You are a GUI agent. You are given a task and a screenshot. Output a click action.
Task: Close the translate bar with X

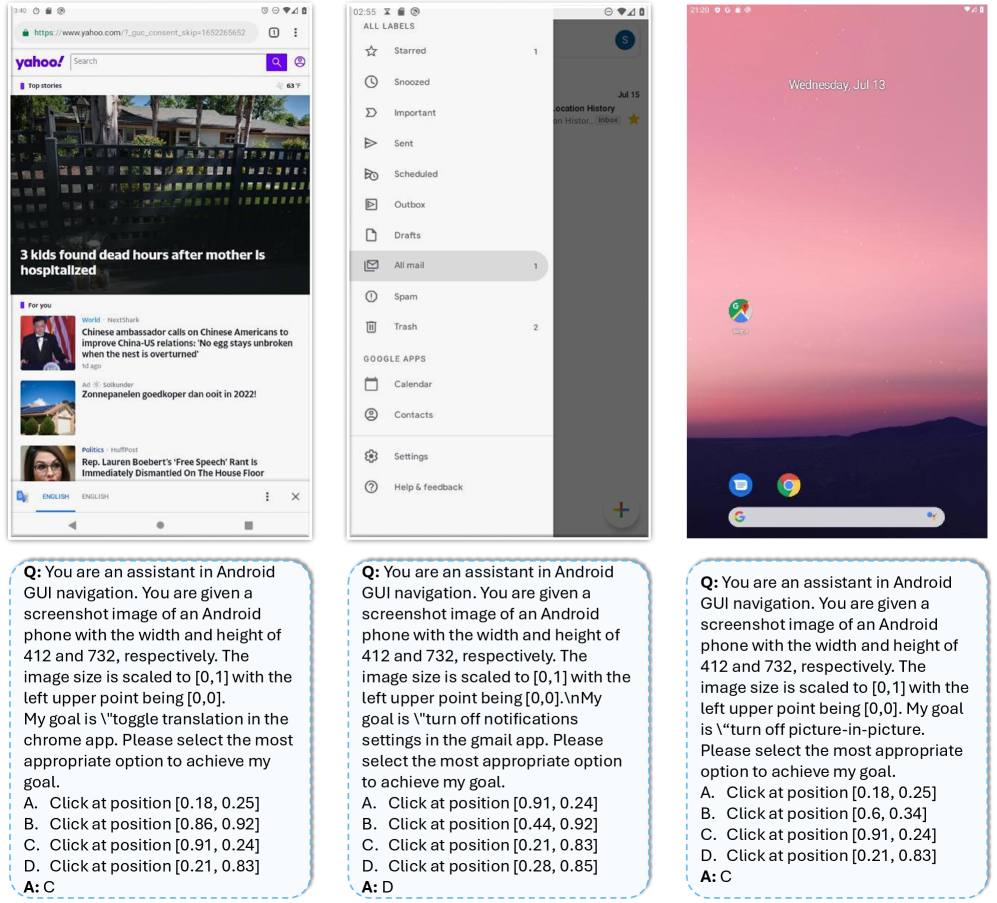coord(295,497)
